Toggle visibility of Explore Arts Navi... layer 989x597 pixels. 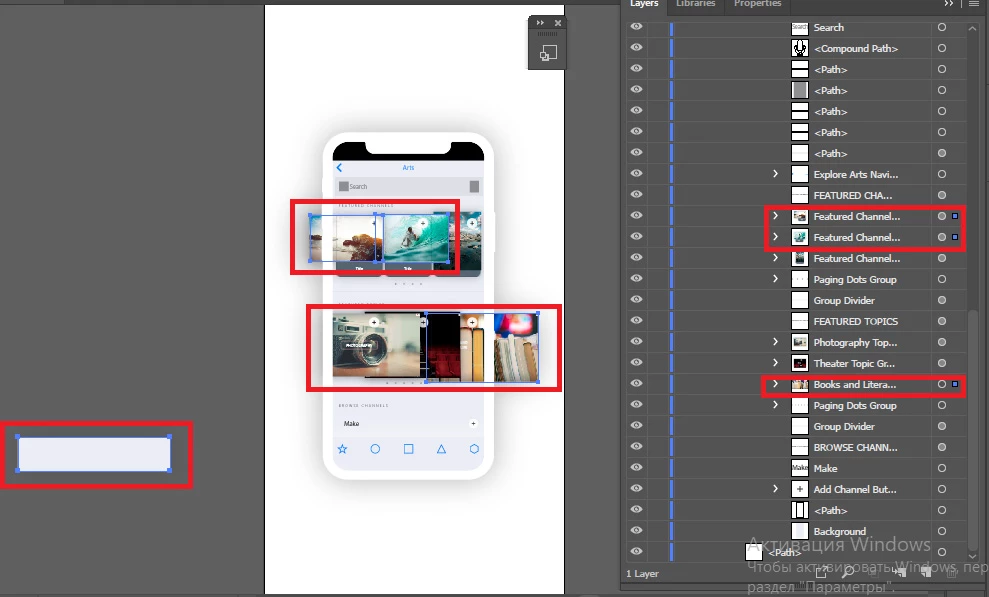[636, 173]
